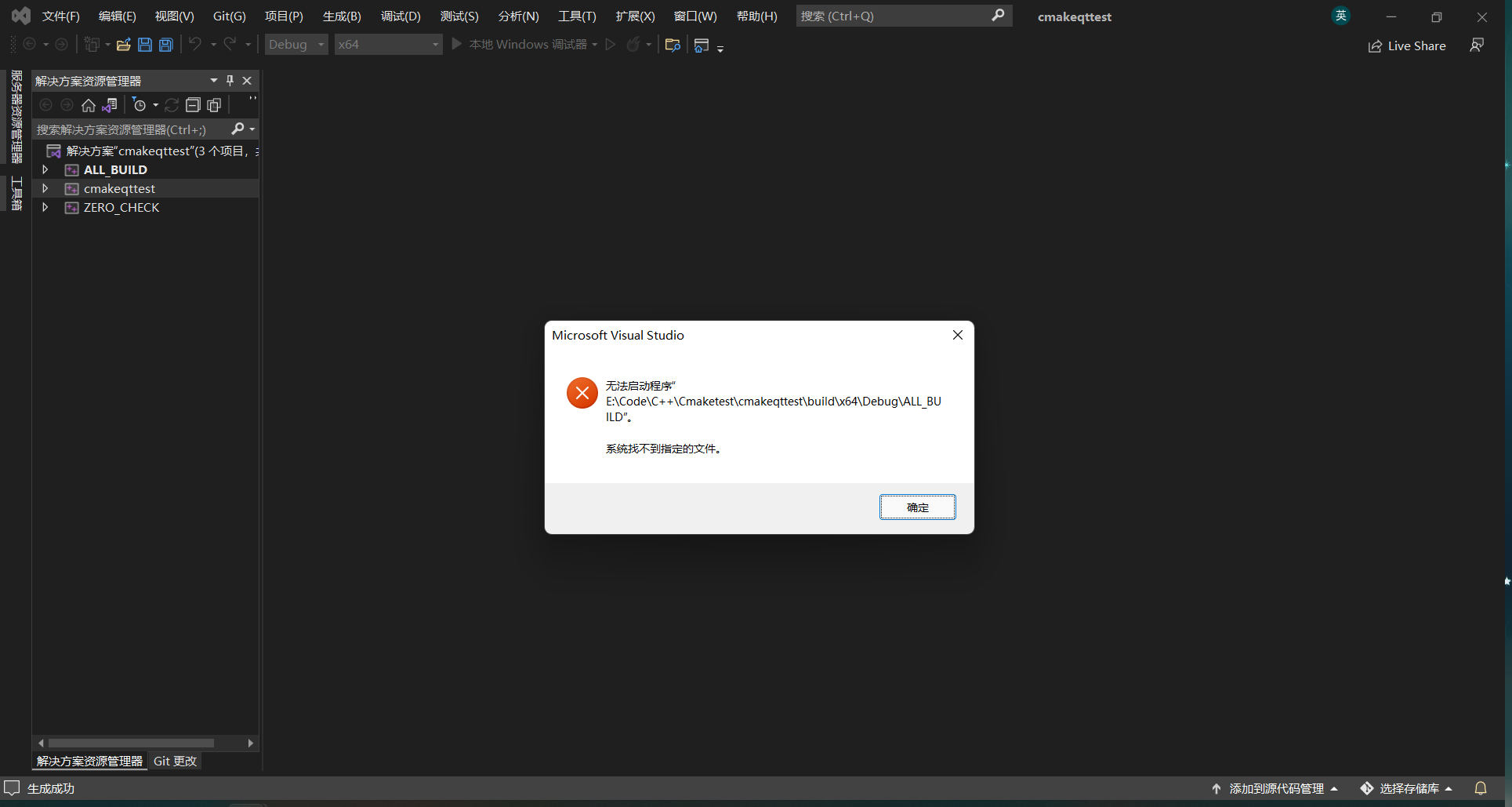Open the Feedback person icon
Screen dimensions: 1512x807
1477,45
